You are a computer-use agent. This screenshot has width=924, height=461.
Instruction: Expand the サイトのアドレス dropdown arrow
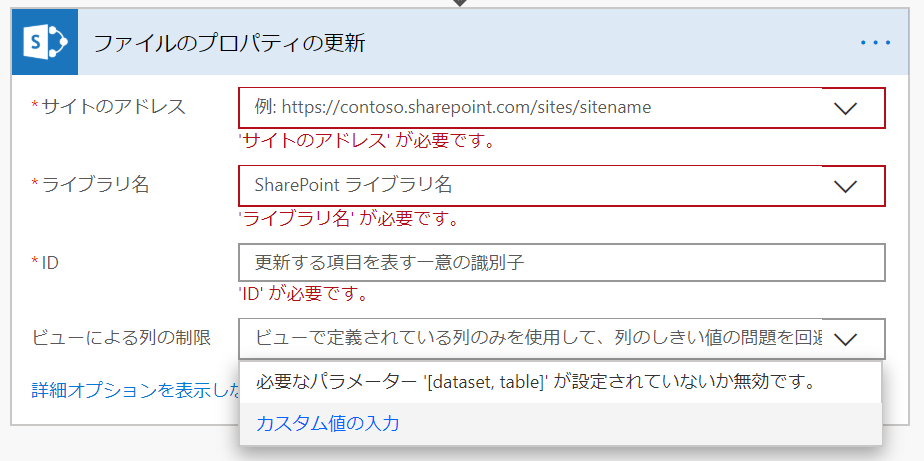click(x=846, y=108)
